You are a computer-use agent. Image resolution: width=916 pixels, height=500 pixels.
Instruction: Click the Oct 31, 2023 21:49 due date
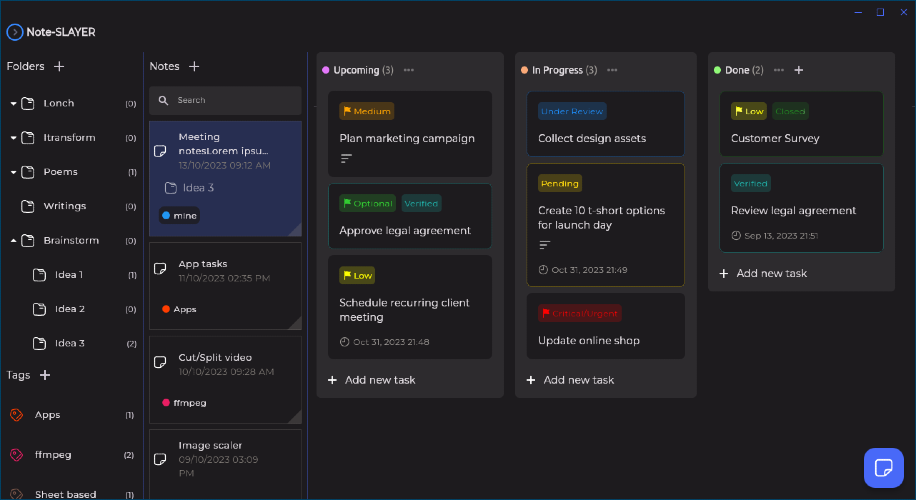583,270
